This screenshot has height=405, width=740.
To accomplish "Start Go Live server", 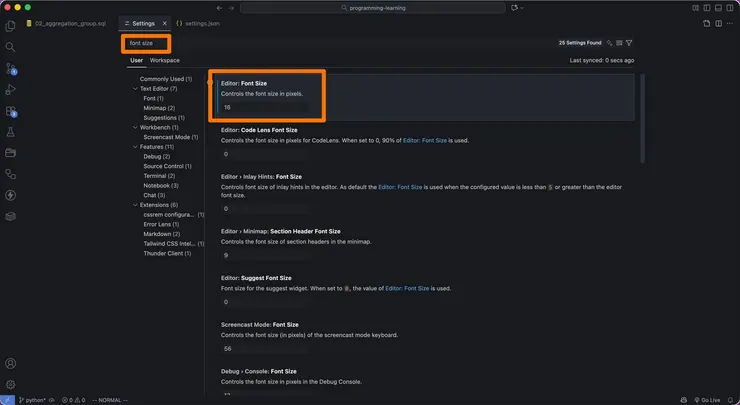I will tap(707, 400).
